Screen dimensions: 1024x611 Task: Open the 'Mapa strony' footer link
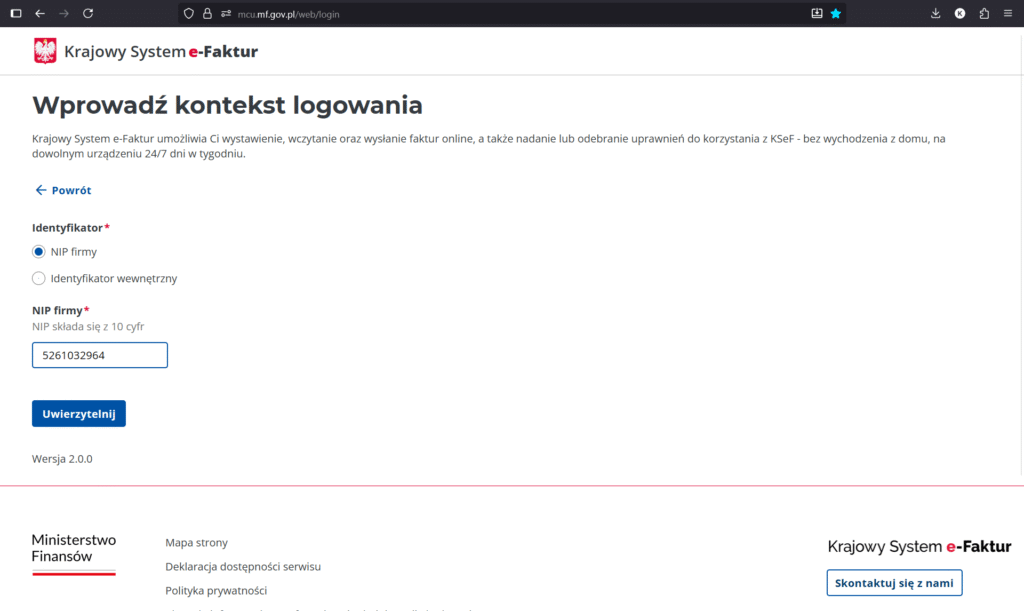coord(196,543)
